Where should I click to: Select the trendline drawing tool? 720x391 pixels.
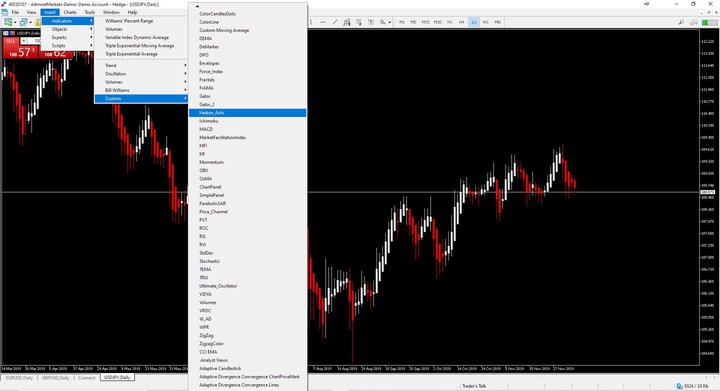coord(335,22)
